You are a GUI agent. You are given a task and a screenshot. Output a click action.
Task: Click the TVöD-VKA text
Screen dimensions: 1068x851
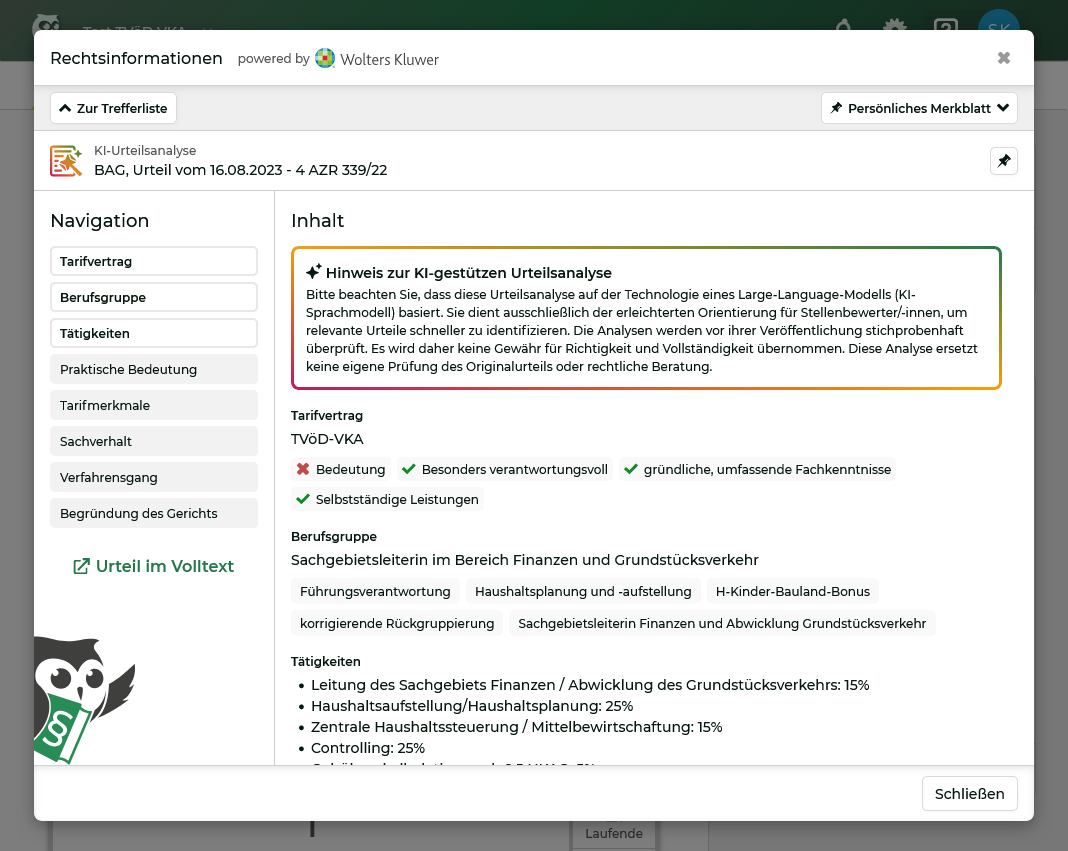point(327,439)
